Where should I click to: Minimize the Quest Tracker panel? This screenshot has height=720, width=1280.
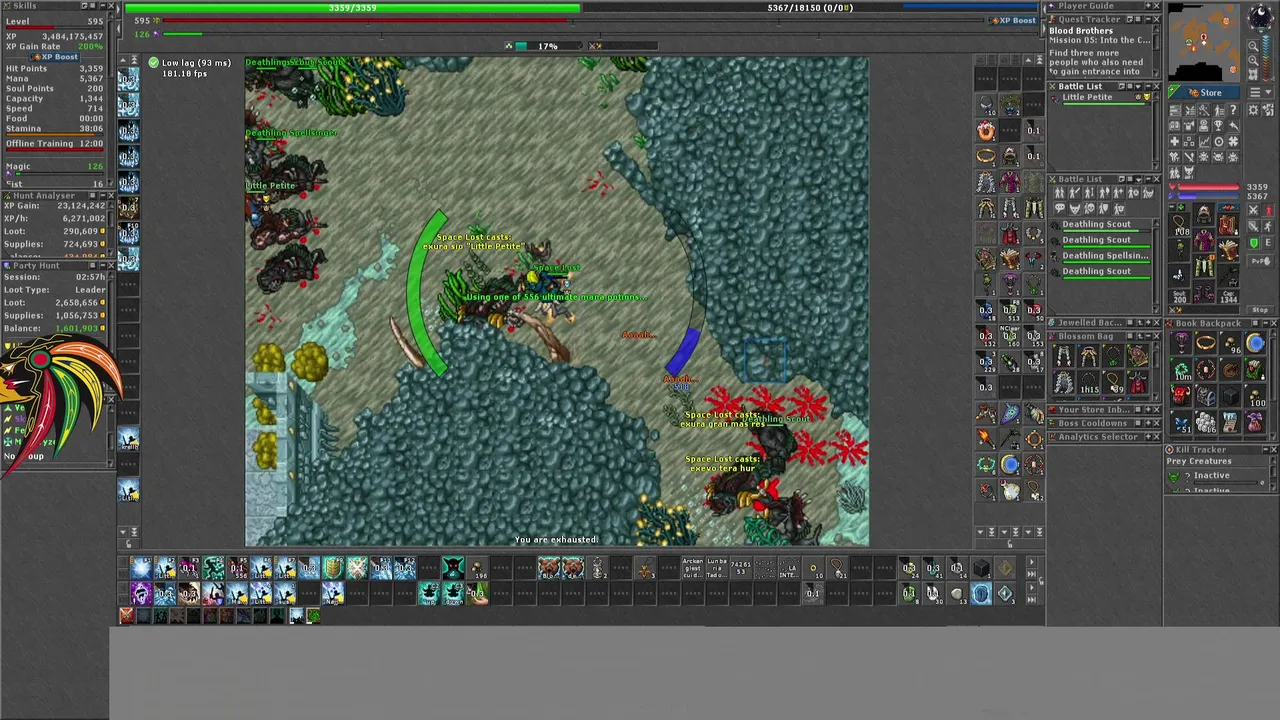tap(1148, 19)
